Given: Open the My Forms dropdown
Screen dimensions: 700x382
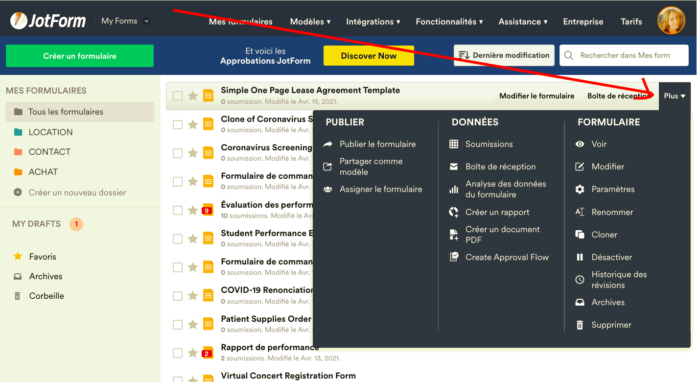Looking at the screenshot, I should 125,21.
